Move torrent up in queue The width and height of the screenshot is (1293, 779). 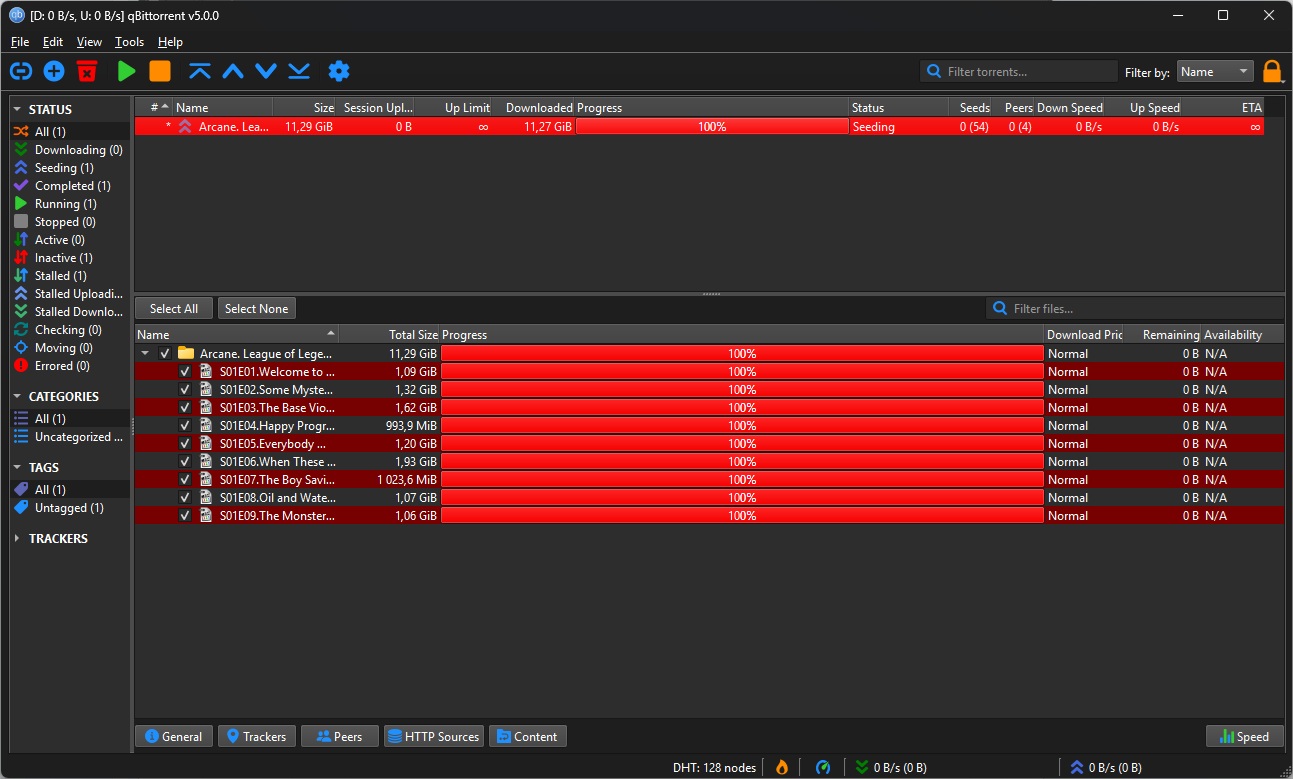(233, 71)
